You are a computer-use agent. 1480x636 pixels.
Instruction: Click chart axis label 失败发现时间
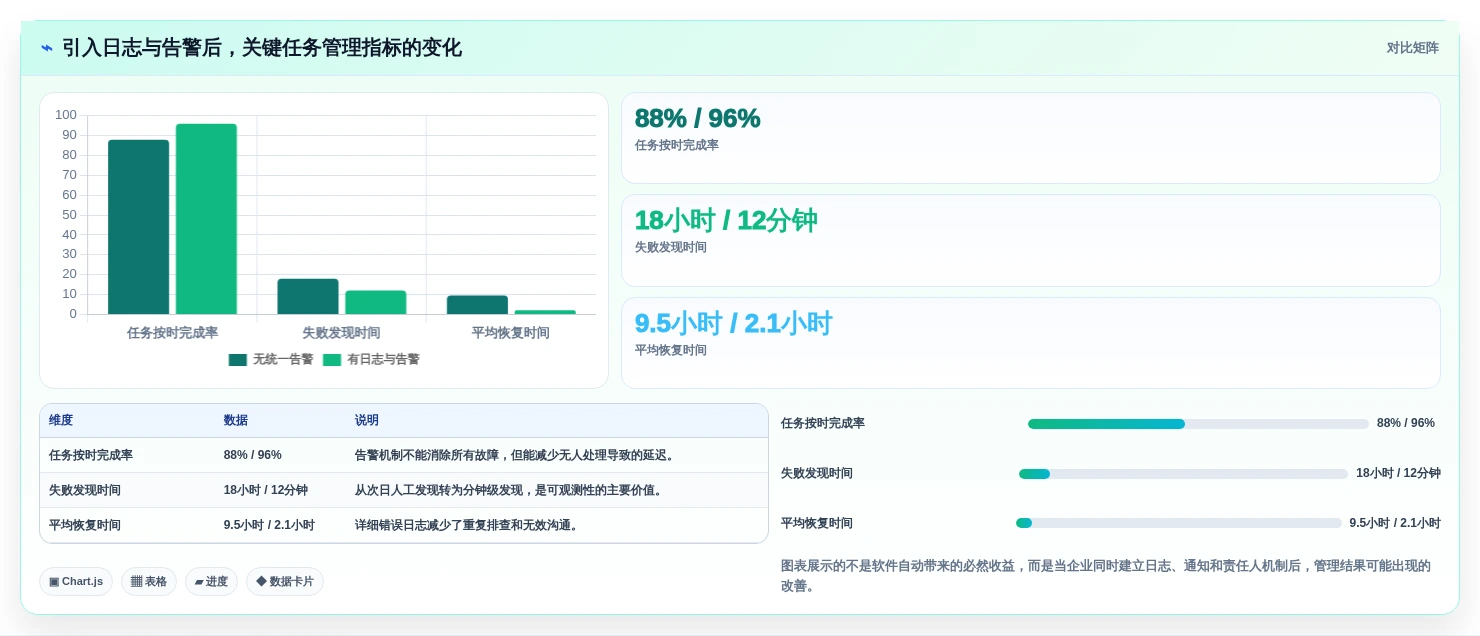(x=341, y=333)
